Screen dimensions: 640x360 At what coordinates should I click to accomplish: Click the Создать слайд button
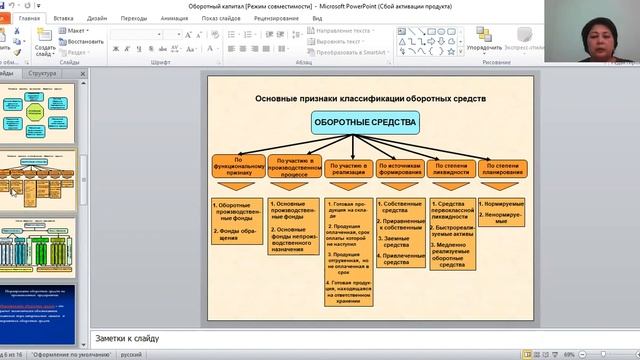point(44,42)
